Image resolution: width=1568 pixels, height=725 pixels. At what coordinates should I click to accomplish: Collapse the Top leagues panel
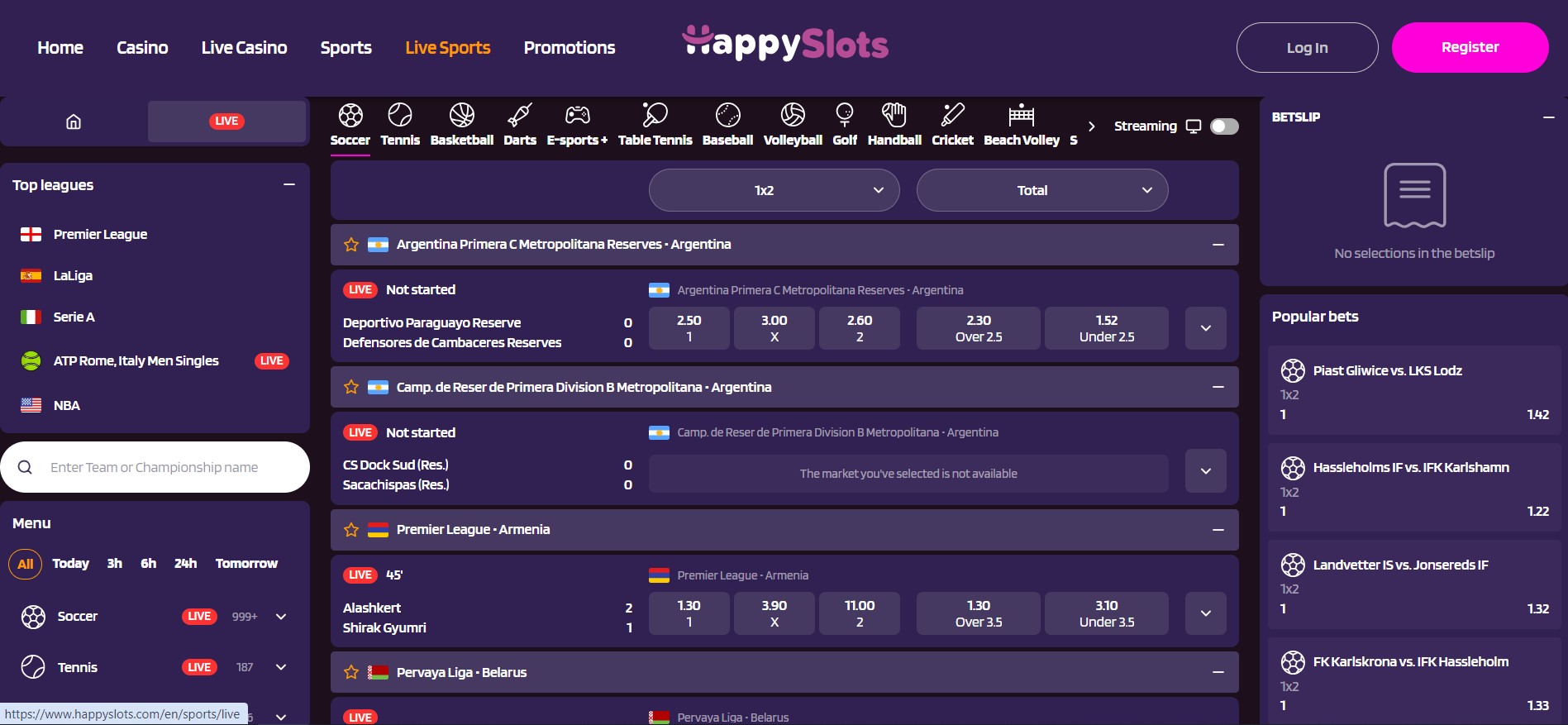(289, 184)
